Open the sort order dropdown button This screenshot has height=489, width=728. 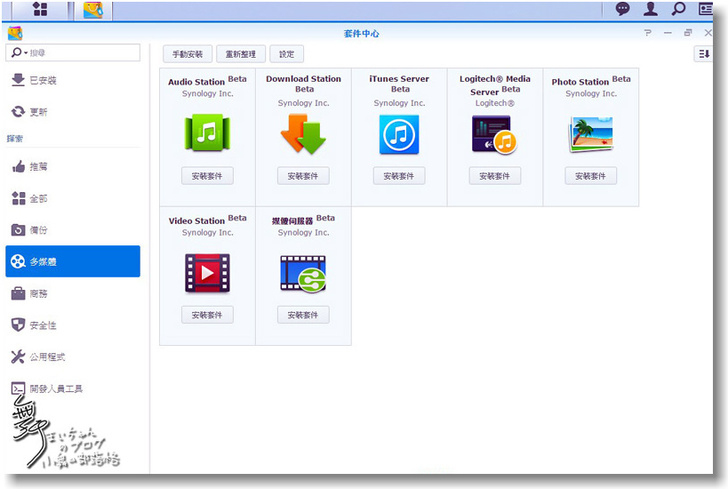tap(702, 54)
